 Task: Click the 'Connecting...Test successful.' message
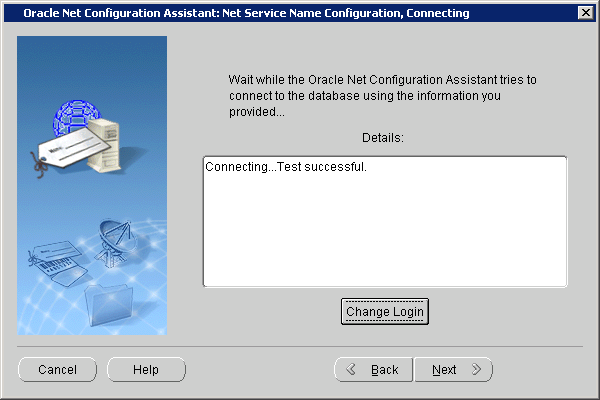pos(286,166)
